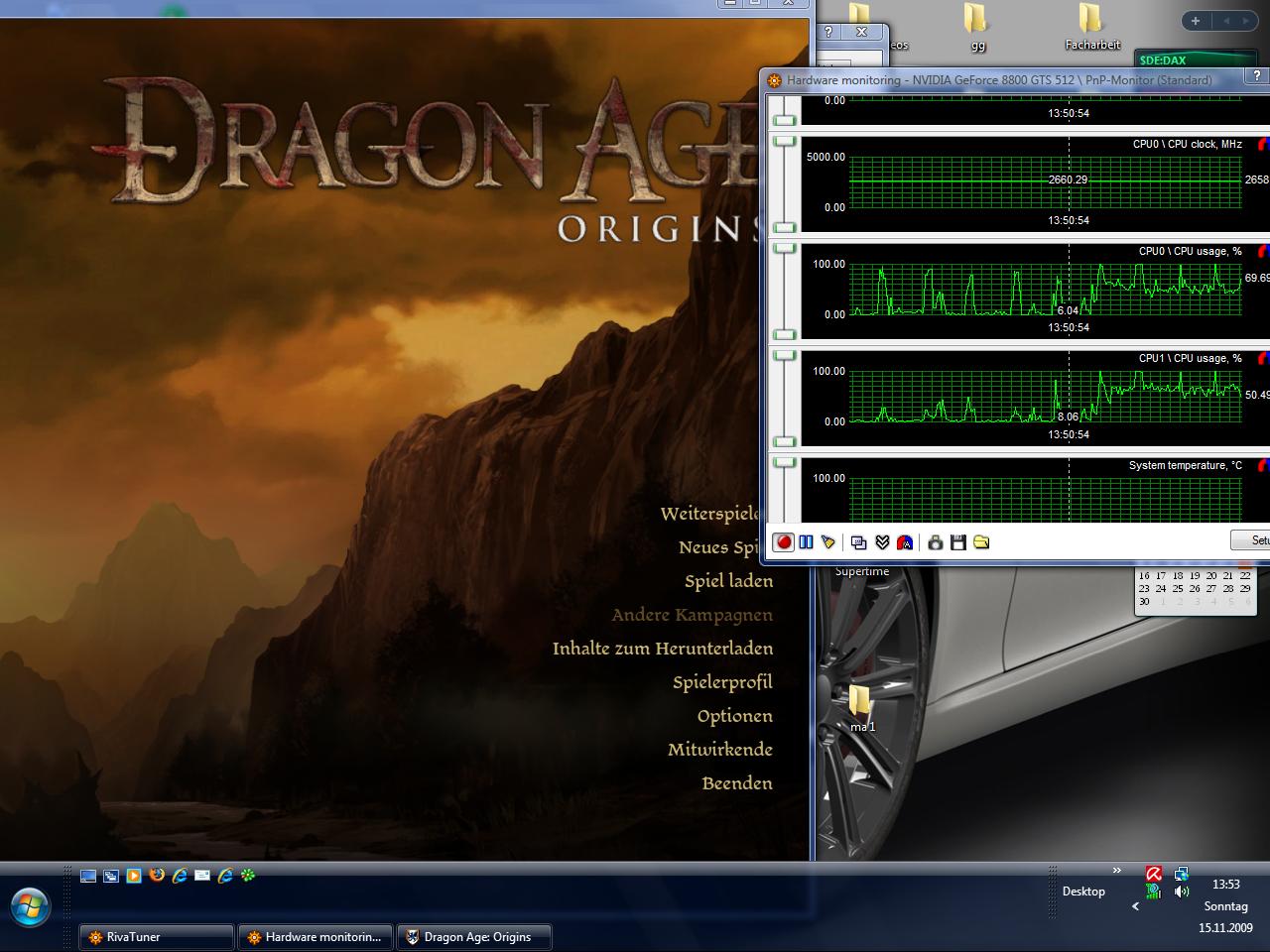Switch to Hardware monitoring taskbar button
Viewport: 1270px width, 952px height.
pyautogui.click(x=316, y=937)
